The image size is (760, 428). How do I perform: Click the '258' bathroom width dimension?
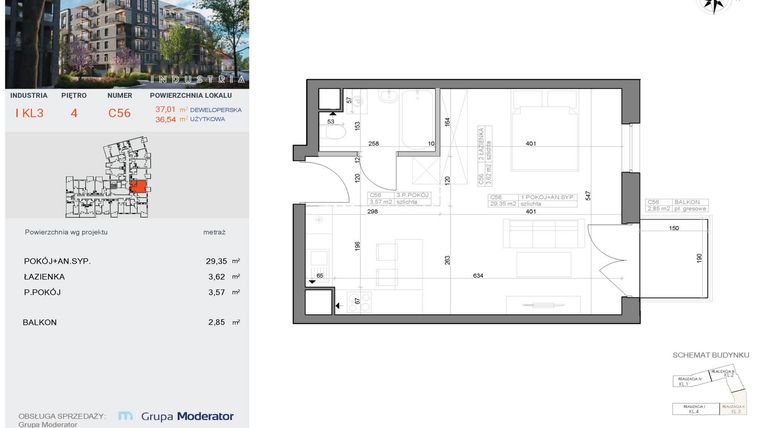[374, 143]
